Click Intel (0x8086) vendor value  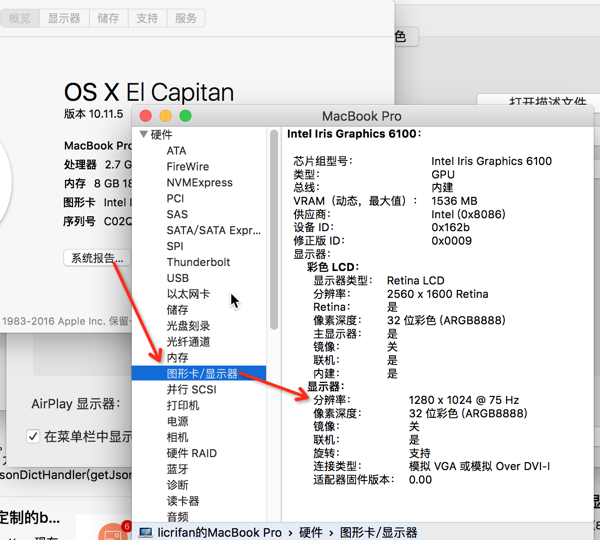468,214
